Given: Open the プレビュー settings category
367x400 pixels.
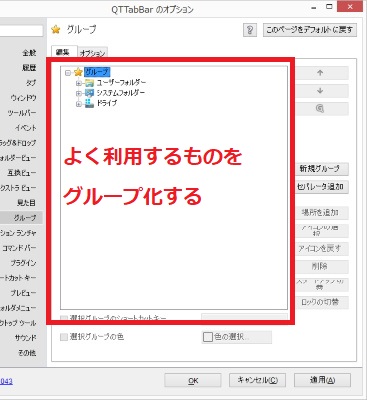Looking at the screenshot, I should click(23, 293).
